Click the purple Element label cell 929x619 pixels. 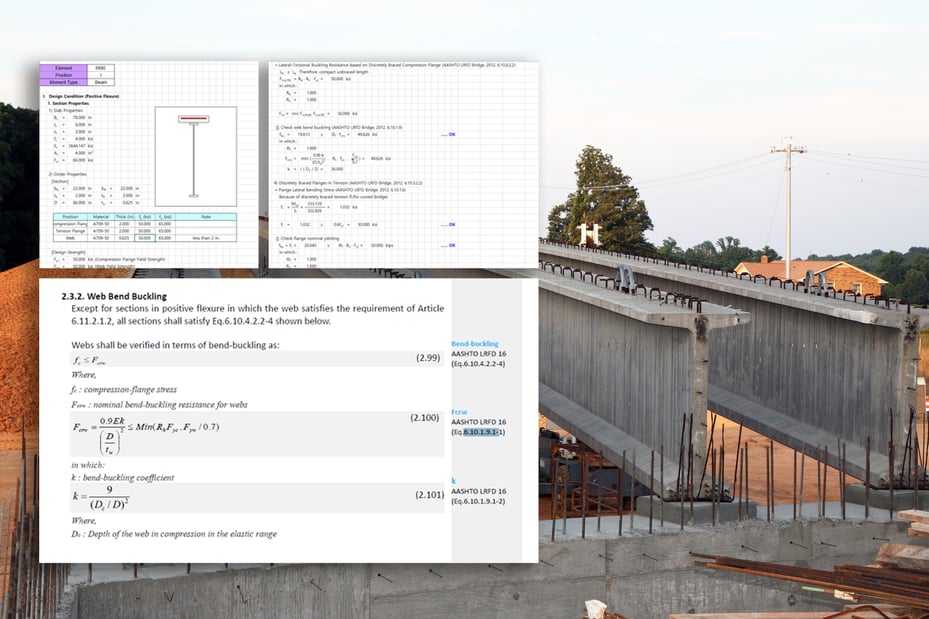pos(63,68)
